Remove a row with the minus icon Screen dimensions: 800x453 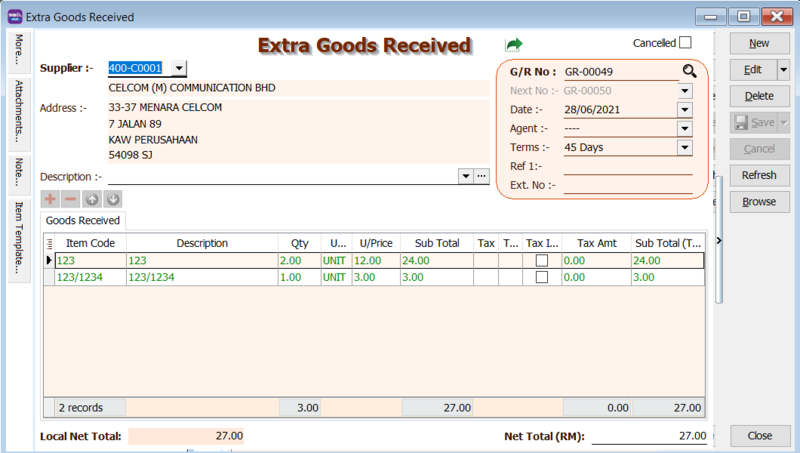click(70, 199)
